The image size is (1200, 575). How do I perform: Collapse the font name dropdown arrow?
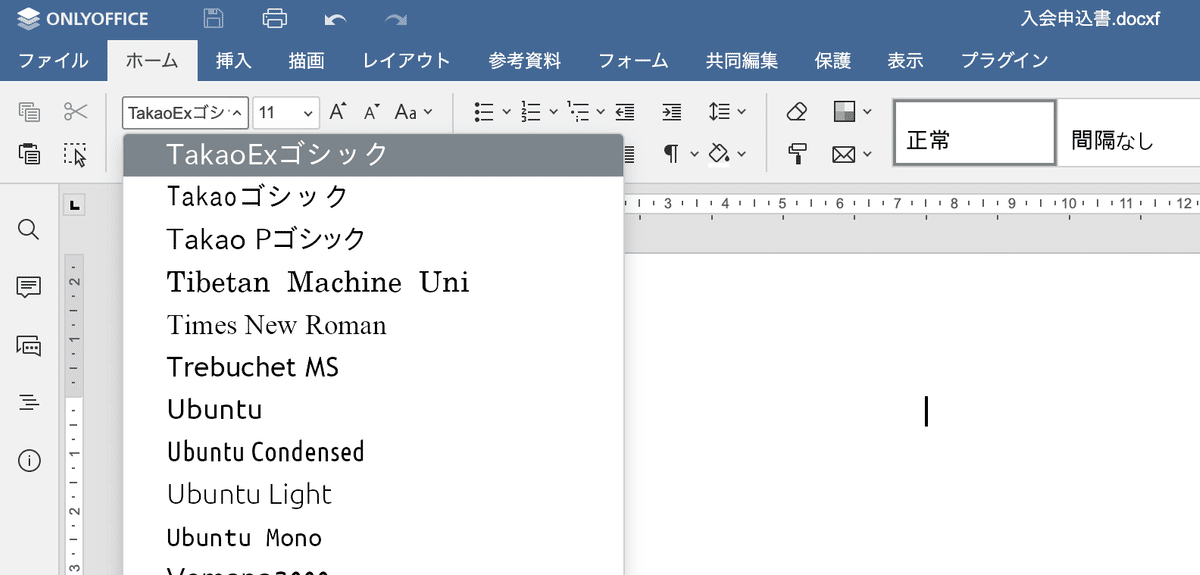tap(237, 113)
